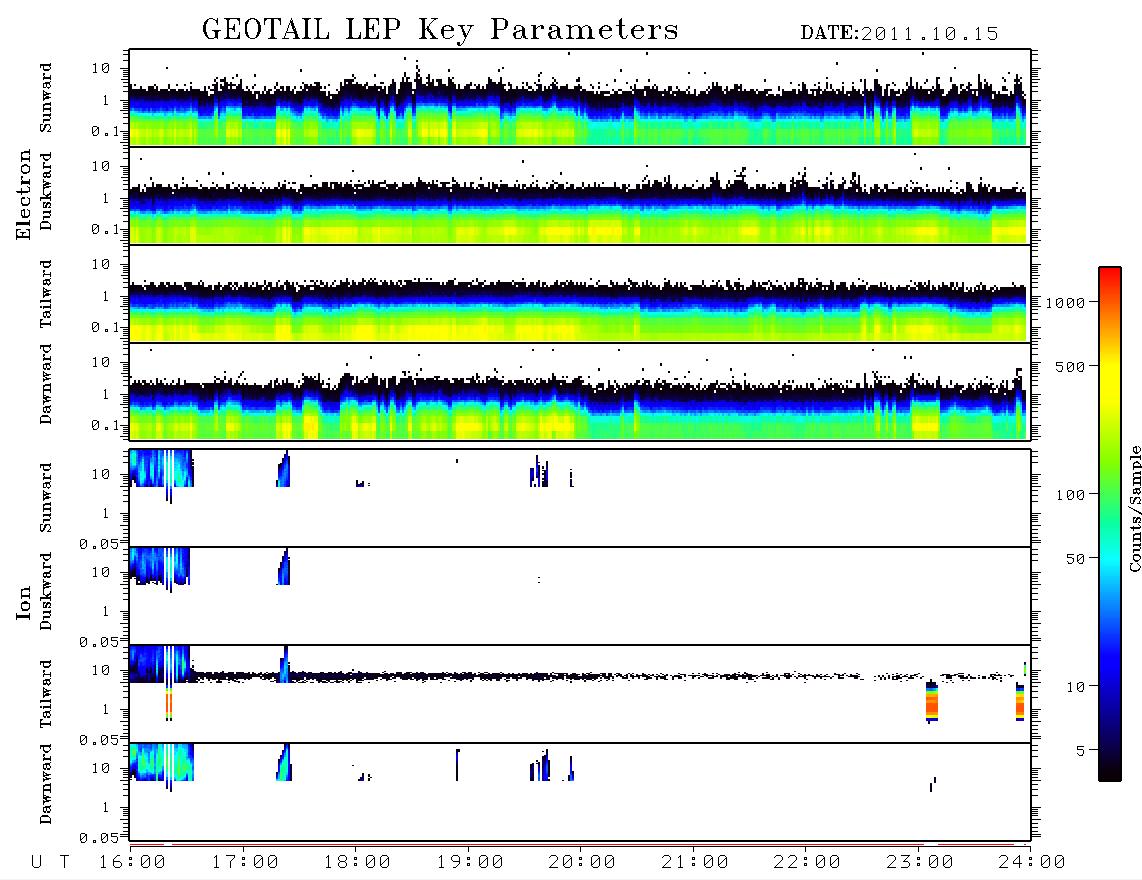This screenshot has width=1142, height=880.
Task: Click the 50 colorbar tick value
Action: coord(1076,559)
